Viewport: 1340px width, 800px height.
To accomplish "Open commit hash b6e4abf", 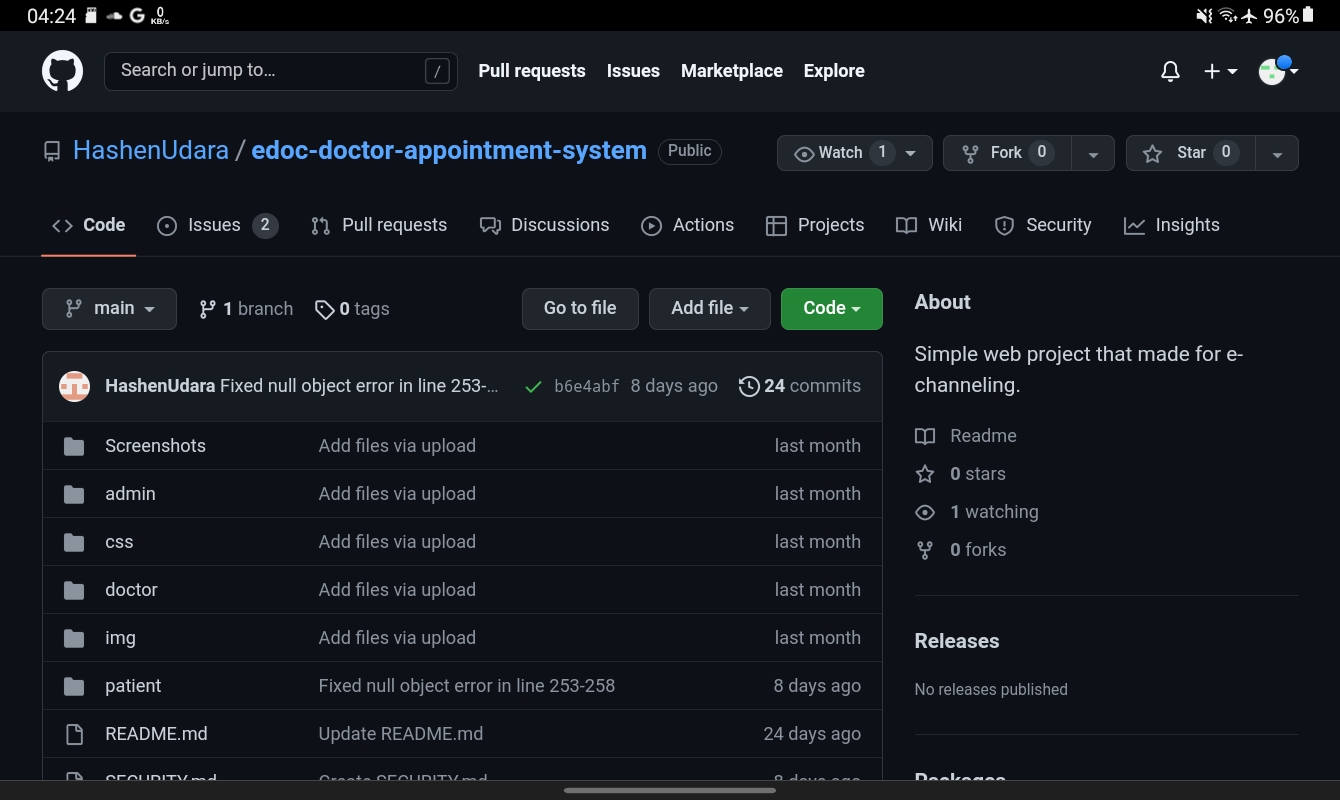I will pyautogui.click(x=586, y=387).
